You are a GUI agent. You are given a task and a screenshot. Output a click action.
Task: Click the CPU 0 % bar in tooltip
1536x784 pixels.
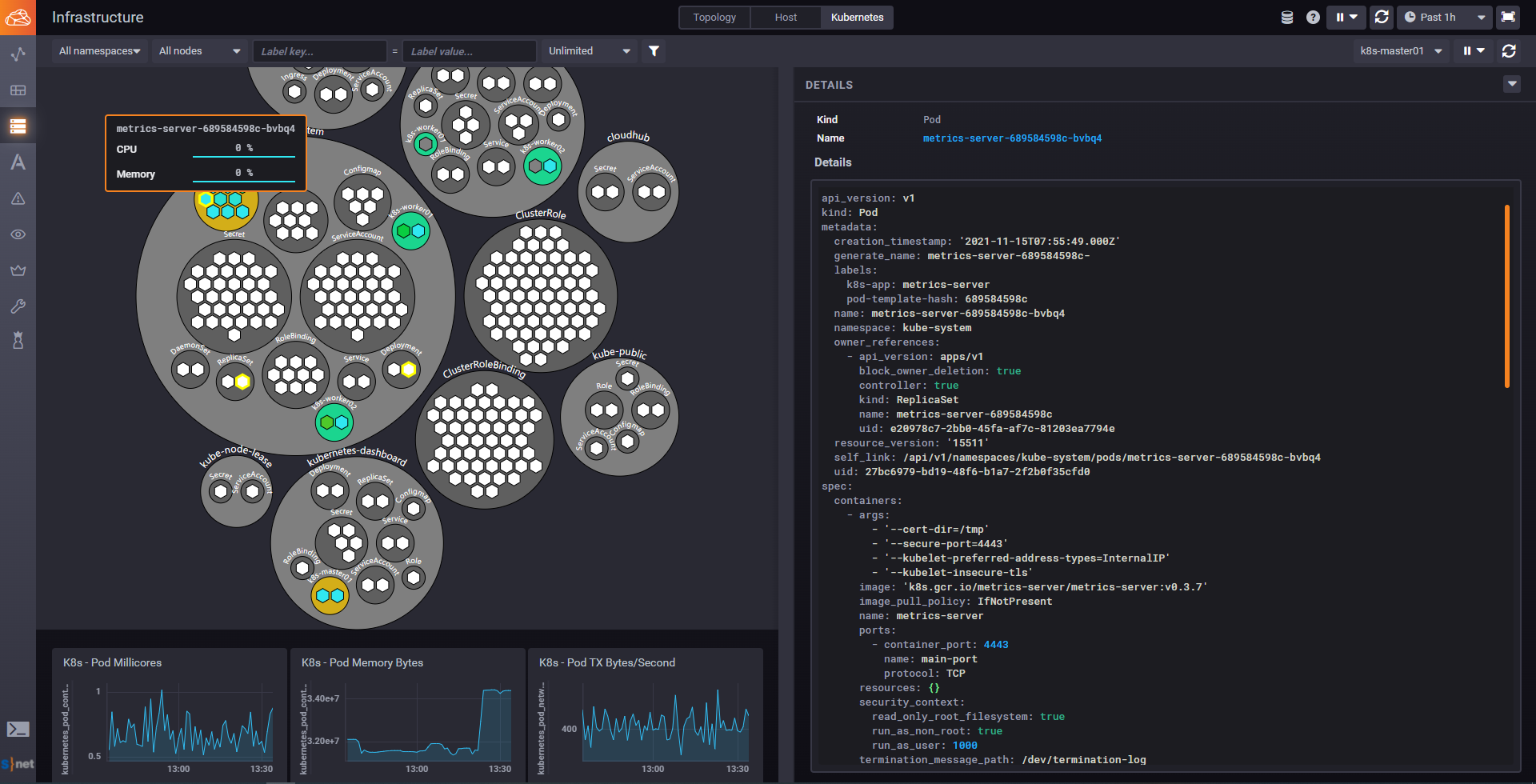[244, 150]
